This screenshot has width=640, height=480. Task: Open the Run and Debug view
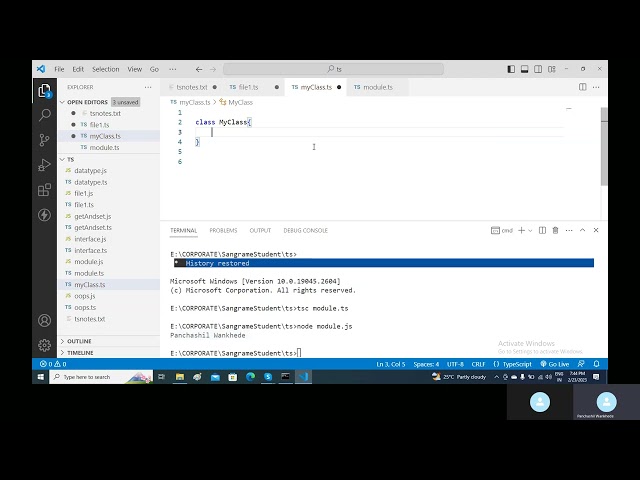pos(44,165)
